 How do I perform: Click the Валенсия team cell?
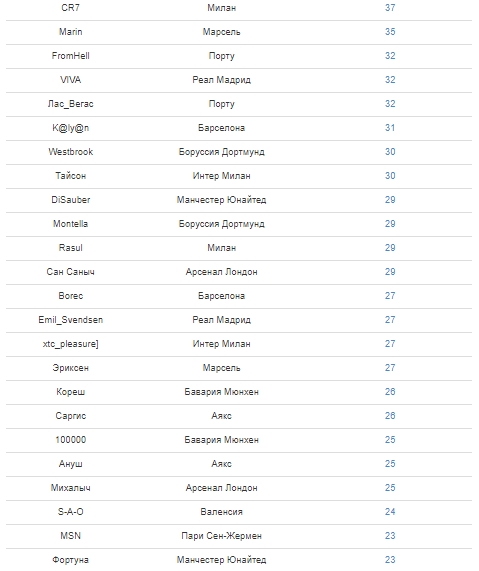221,512
